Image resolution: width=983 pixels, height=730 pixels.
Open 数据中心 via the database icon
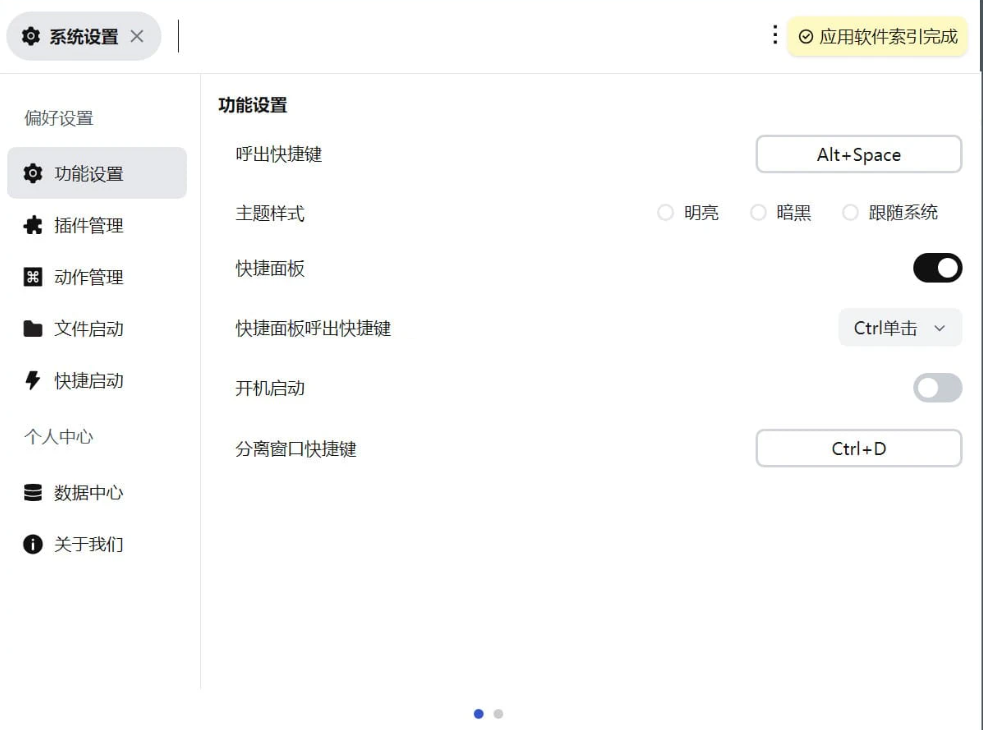(32, 492)
